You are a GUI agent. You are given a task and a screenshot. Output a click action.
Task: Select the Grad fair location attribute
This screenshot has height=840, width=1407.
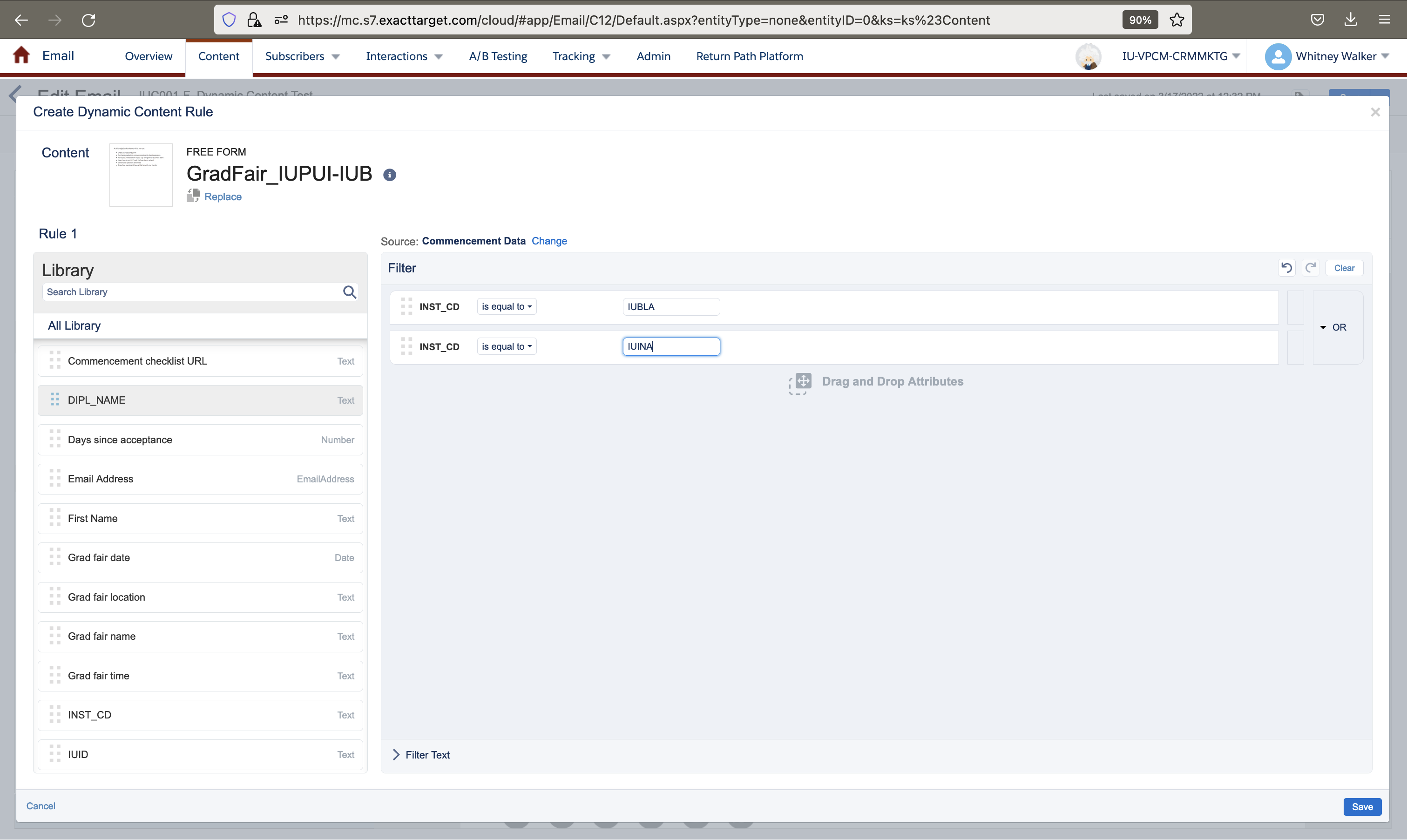pyautogui.click(x=200, y=597)
